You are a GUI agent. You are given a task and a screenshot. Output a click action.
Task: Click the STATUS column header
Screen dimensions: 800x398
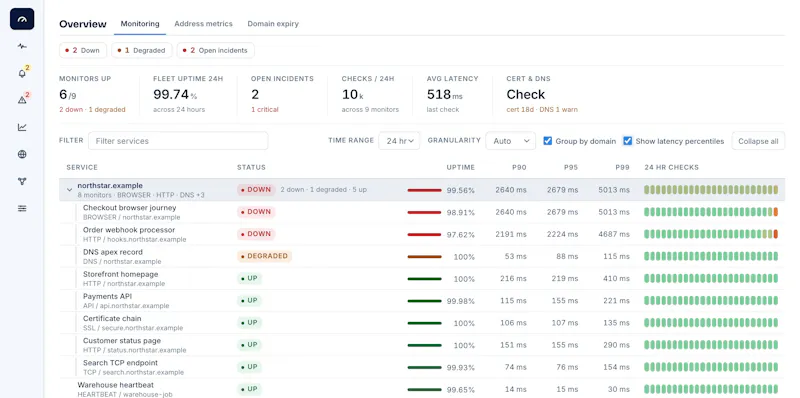click(251, 167)
